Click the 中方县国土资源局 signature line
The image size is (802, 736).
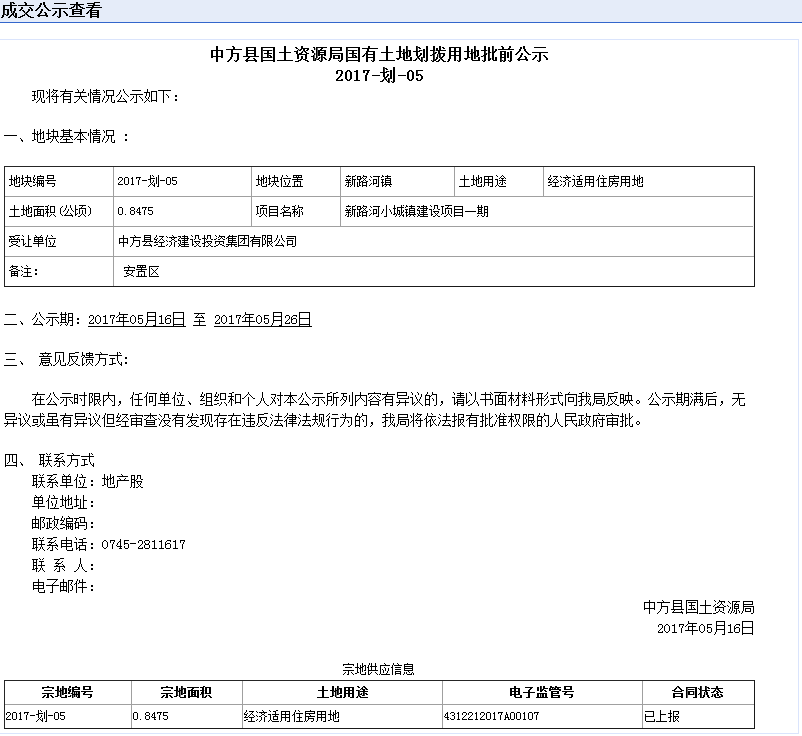coord(698,607)
